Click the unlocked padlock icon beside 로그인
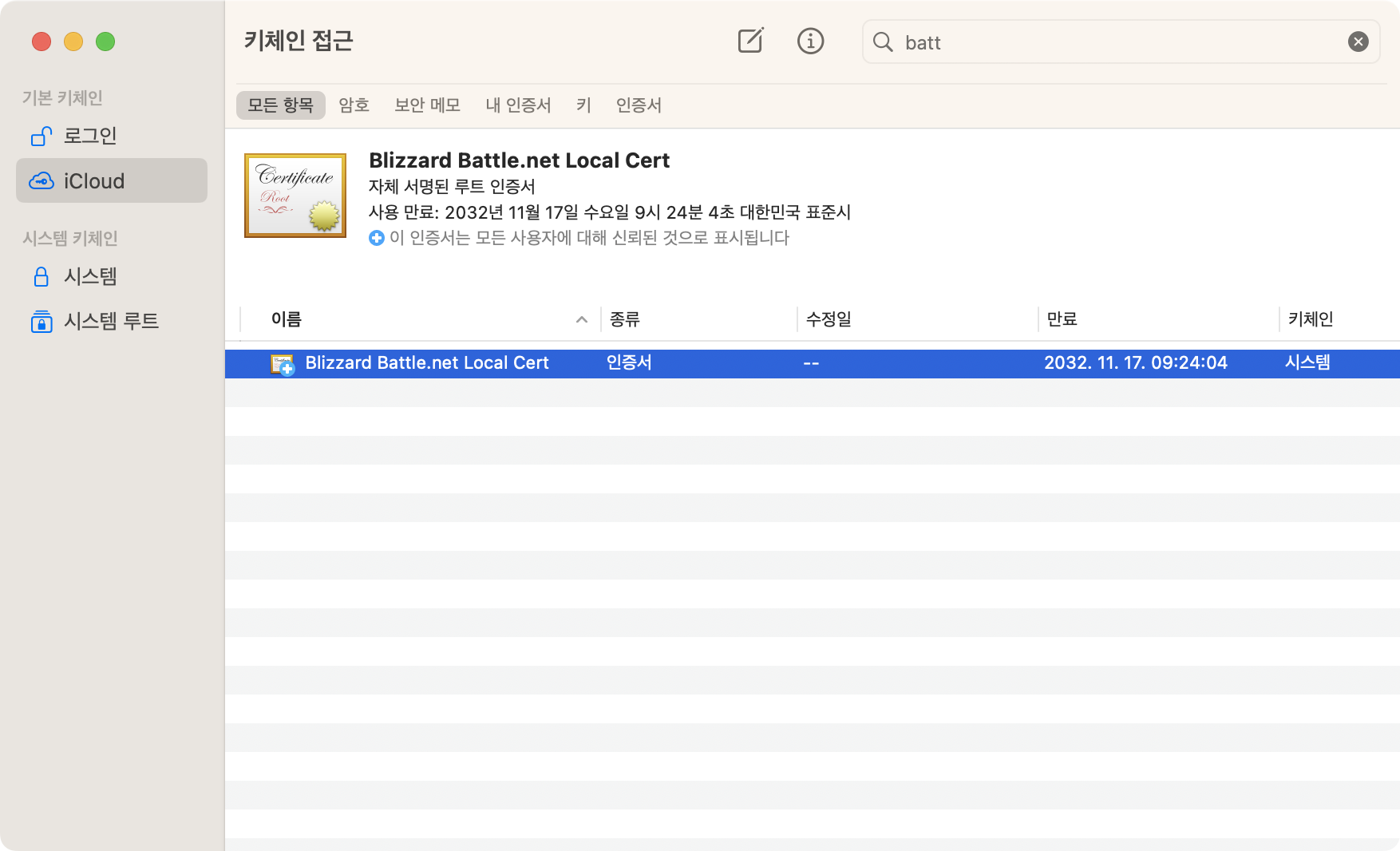 click(x=42, y=137)
